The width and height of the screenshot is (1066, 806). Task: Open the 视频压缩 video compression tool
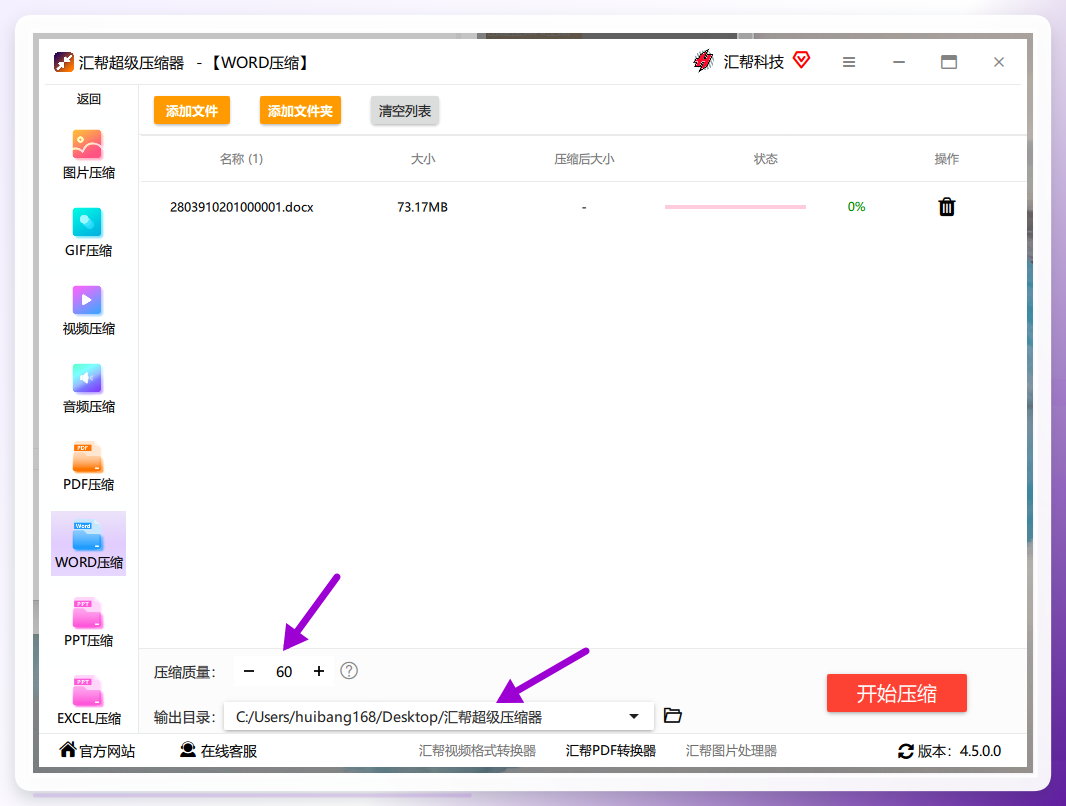pyautogui.click(x=88, y=311)
